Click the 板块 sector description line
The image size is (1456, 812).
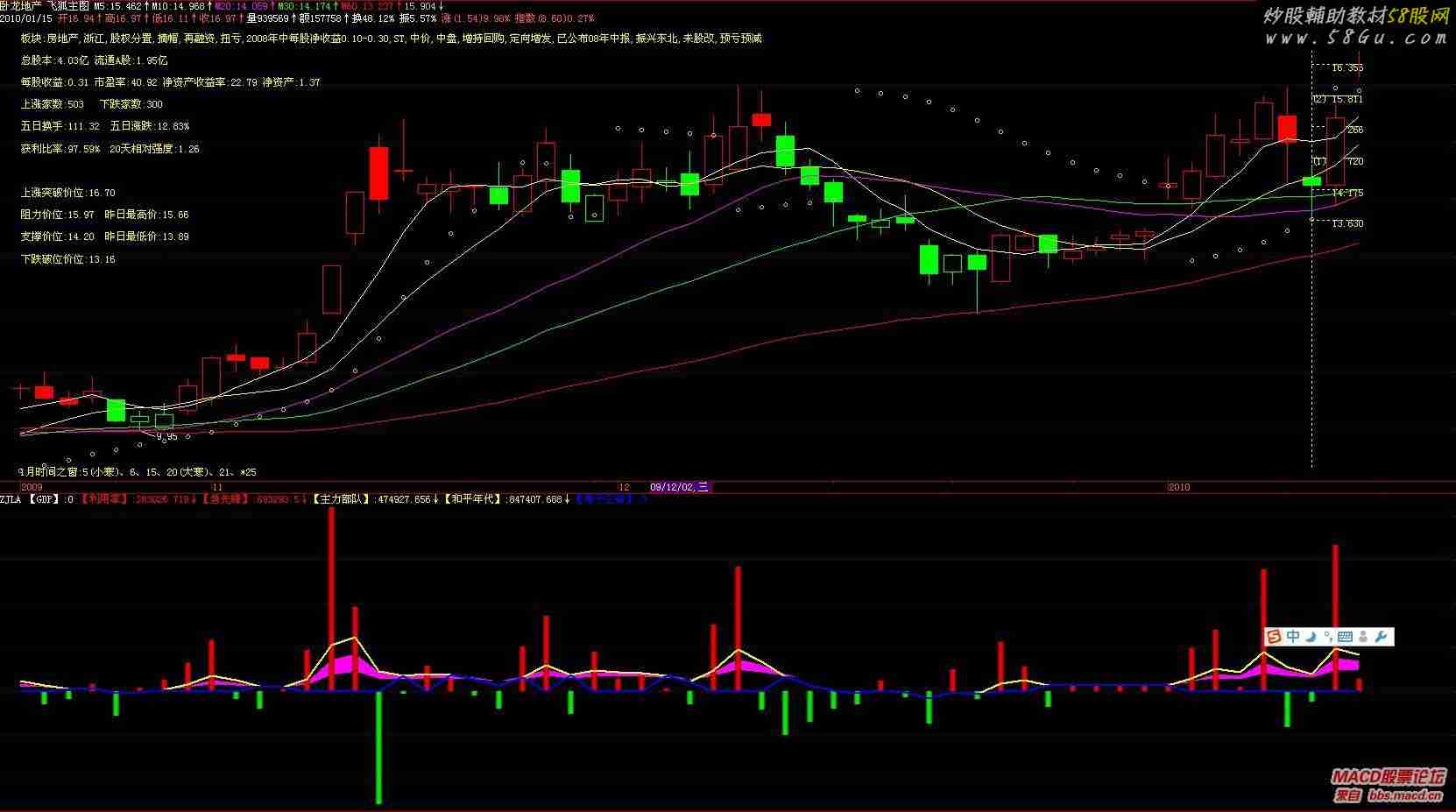pyautogui.click(x=391, y=39)
